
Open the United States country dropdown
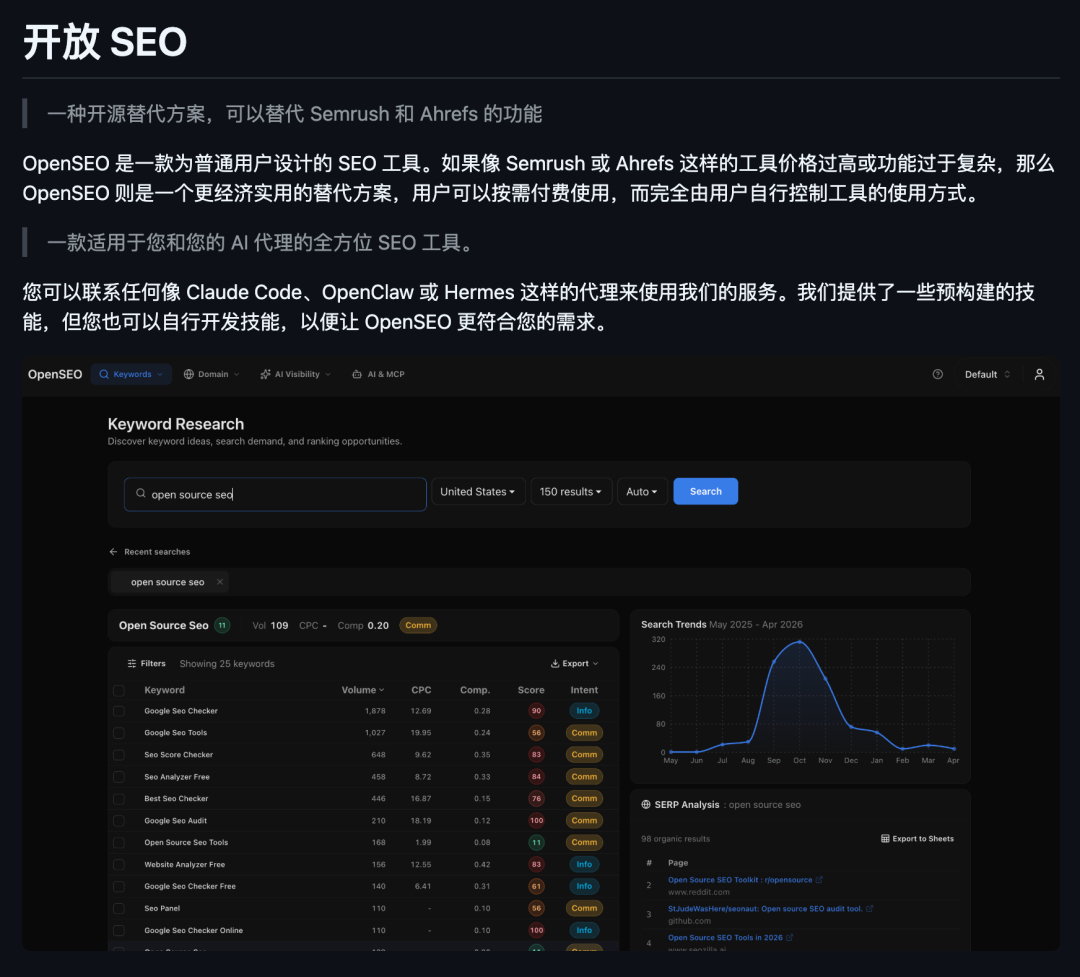(478, 491)
